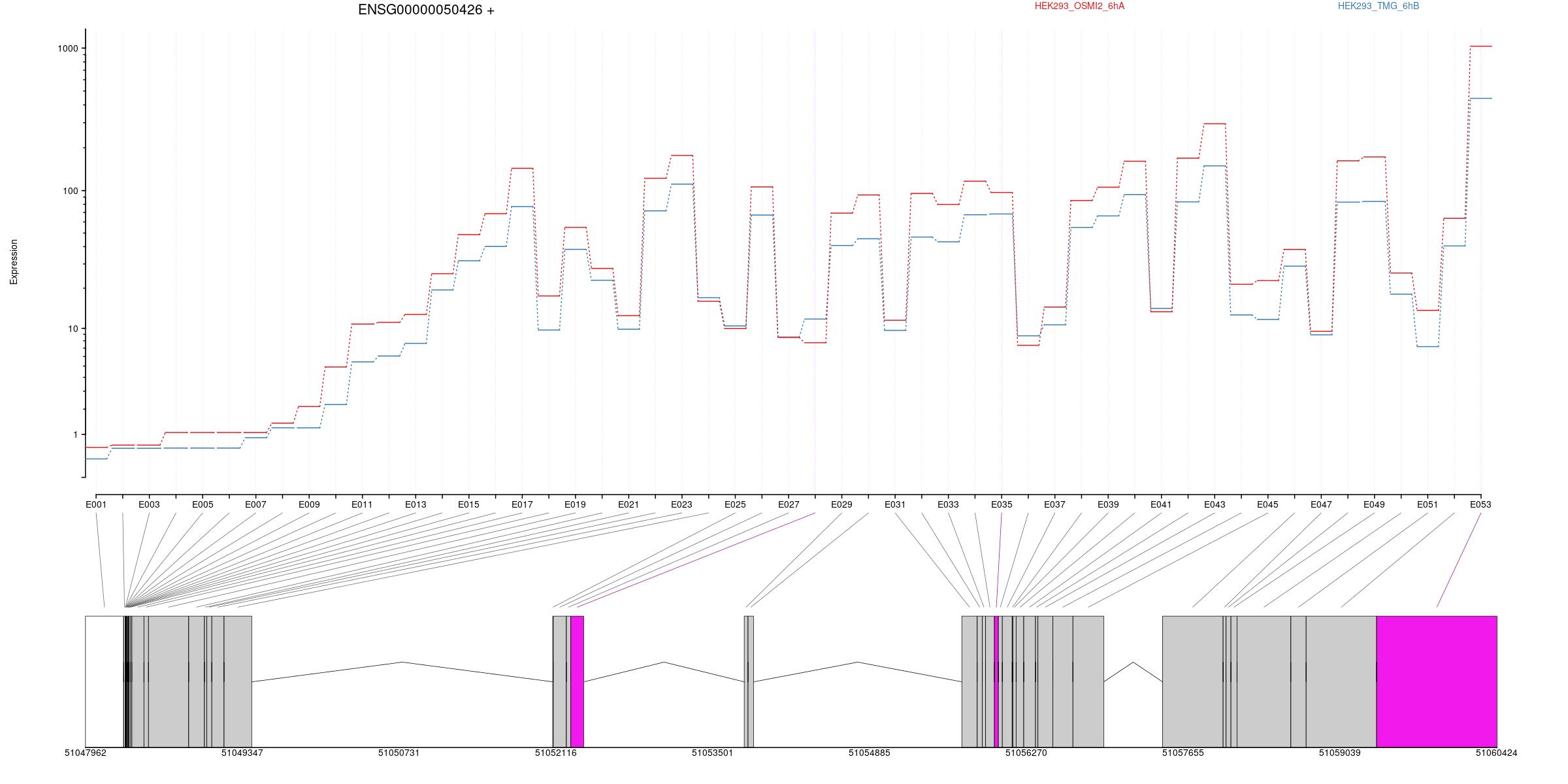This screenshot has height=784, width=1568.
Task: Click genomic coordinate 51050731
Action: (x=399, y=753)
